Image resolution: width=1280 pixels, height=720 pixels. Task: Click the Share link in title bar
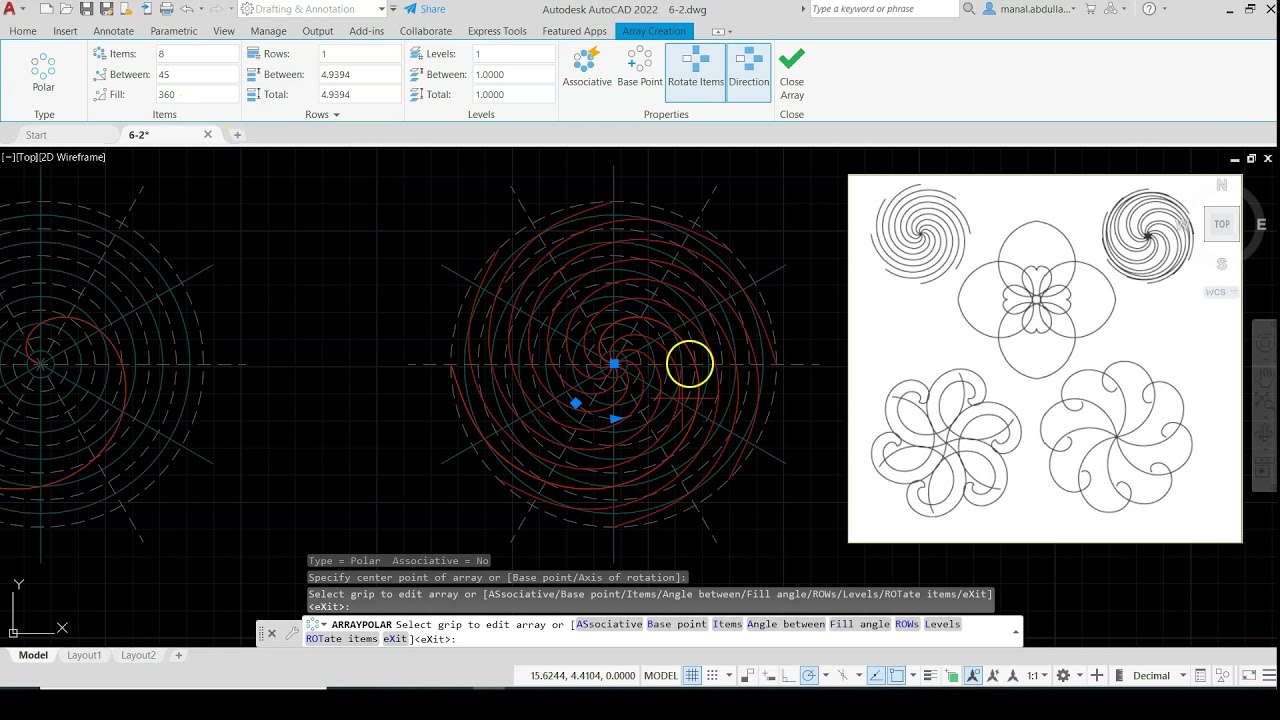(x=426, y=9)
